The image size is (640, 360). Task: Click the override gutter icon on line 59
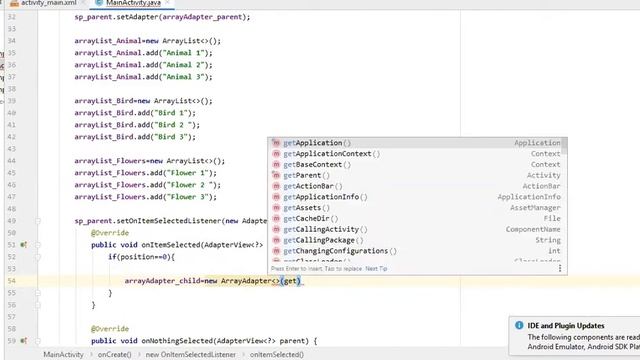24,341
